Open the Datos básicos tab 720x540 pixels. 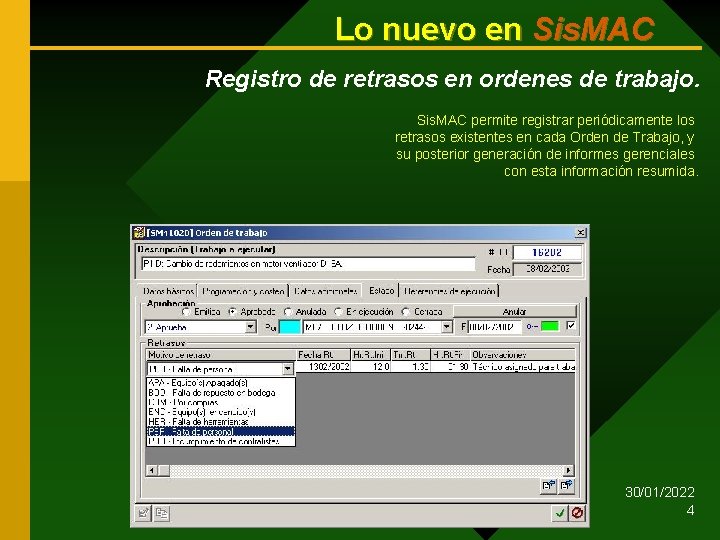pos(168,291)
